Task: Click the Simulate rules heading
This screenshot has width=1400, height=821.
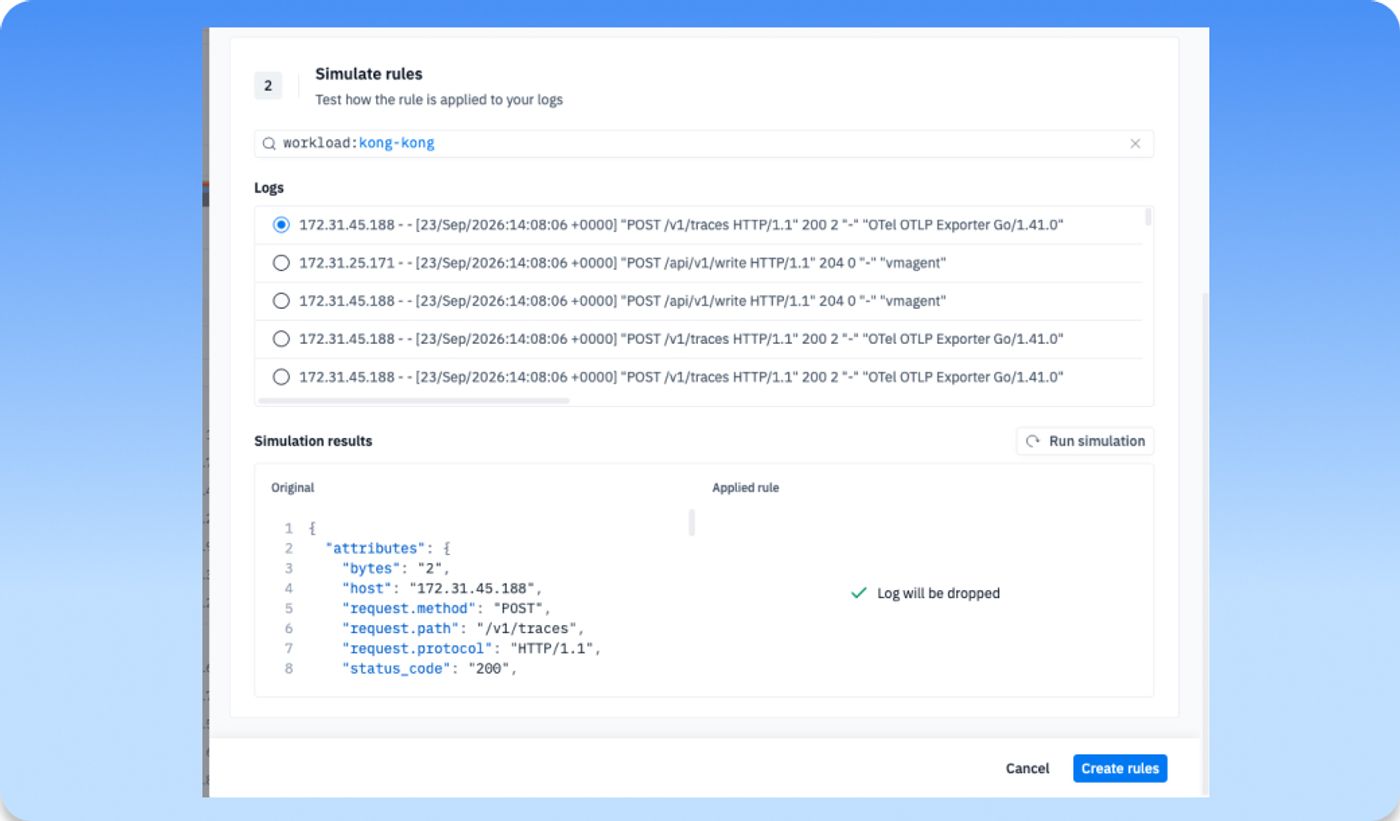Action: click(369, 74)
